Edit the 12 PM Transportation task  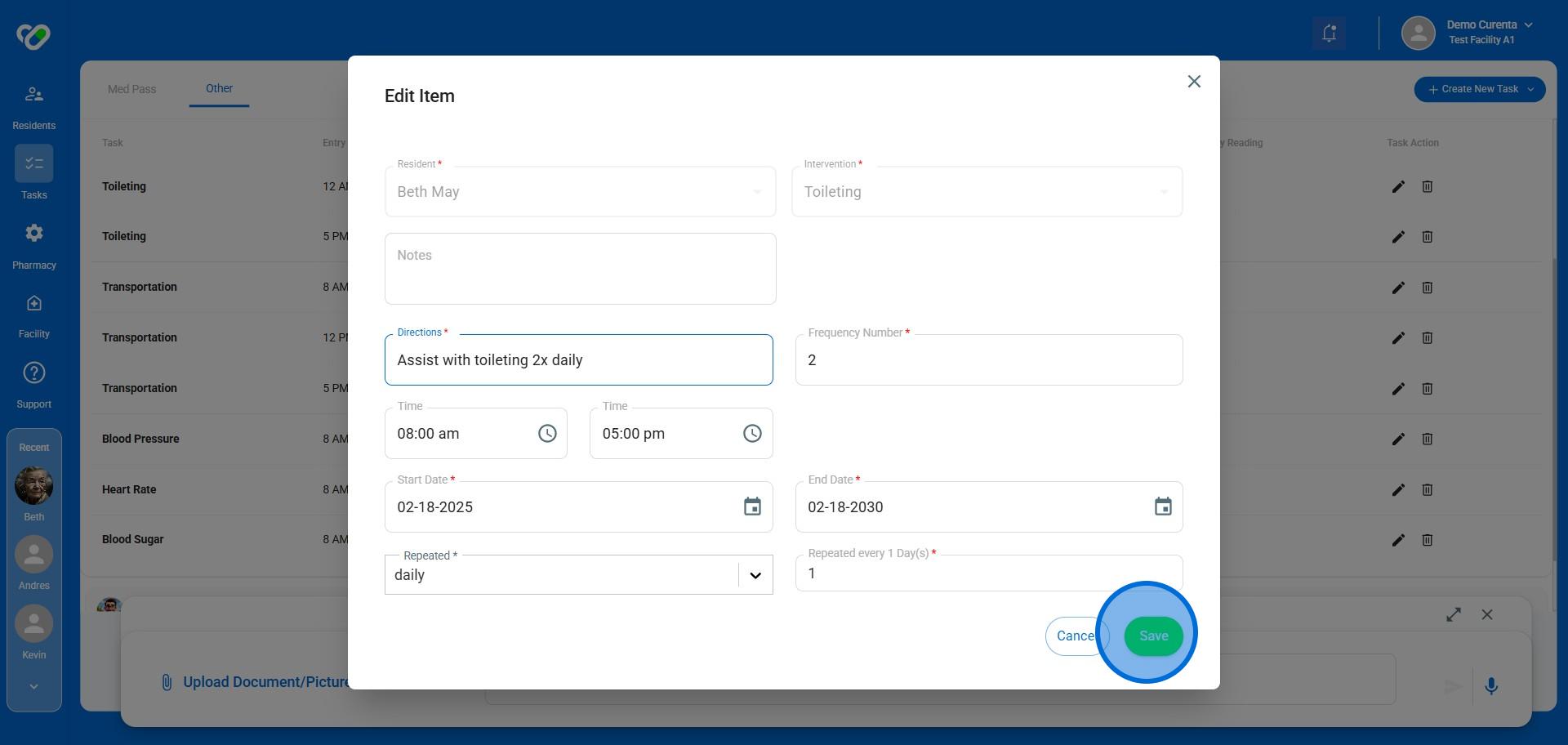1398,337
